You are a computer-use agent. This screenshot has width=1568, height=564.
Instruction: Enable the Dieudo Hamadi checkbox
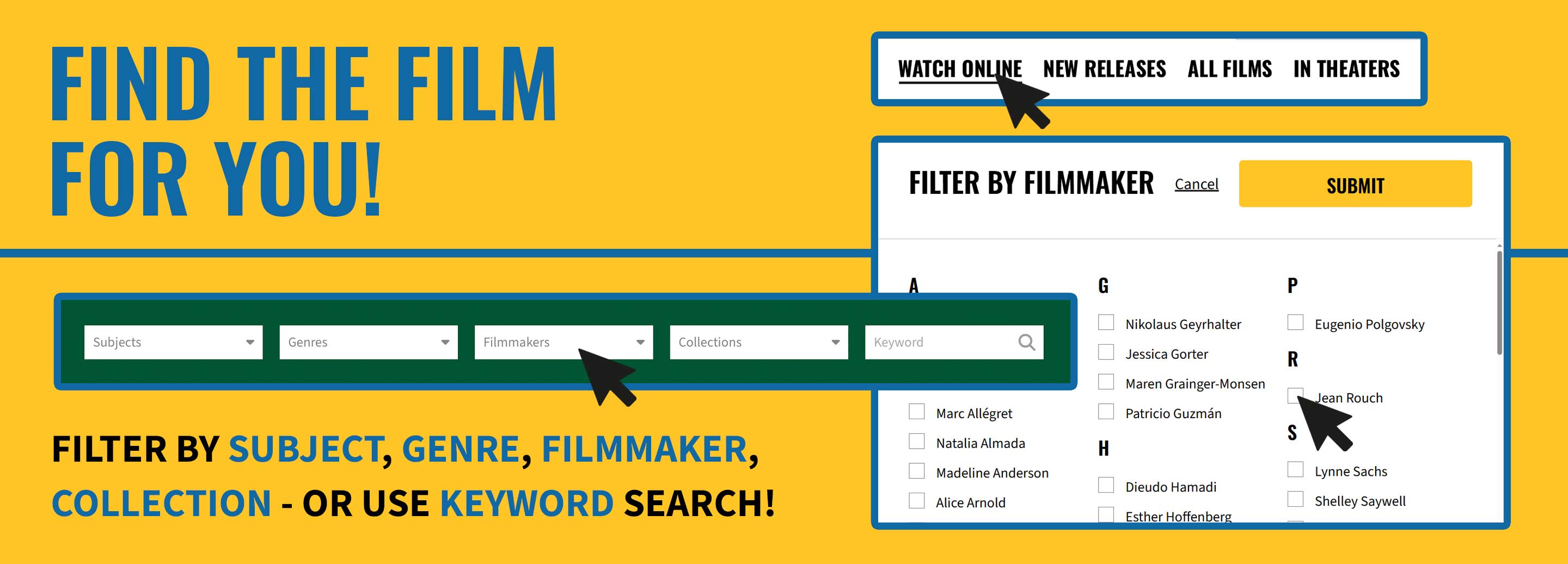tap(1106, 486)
